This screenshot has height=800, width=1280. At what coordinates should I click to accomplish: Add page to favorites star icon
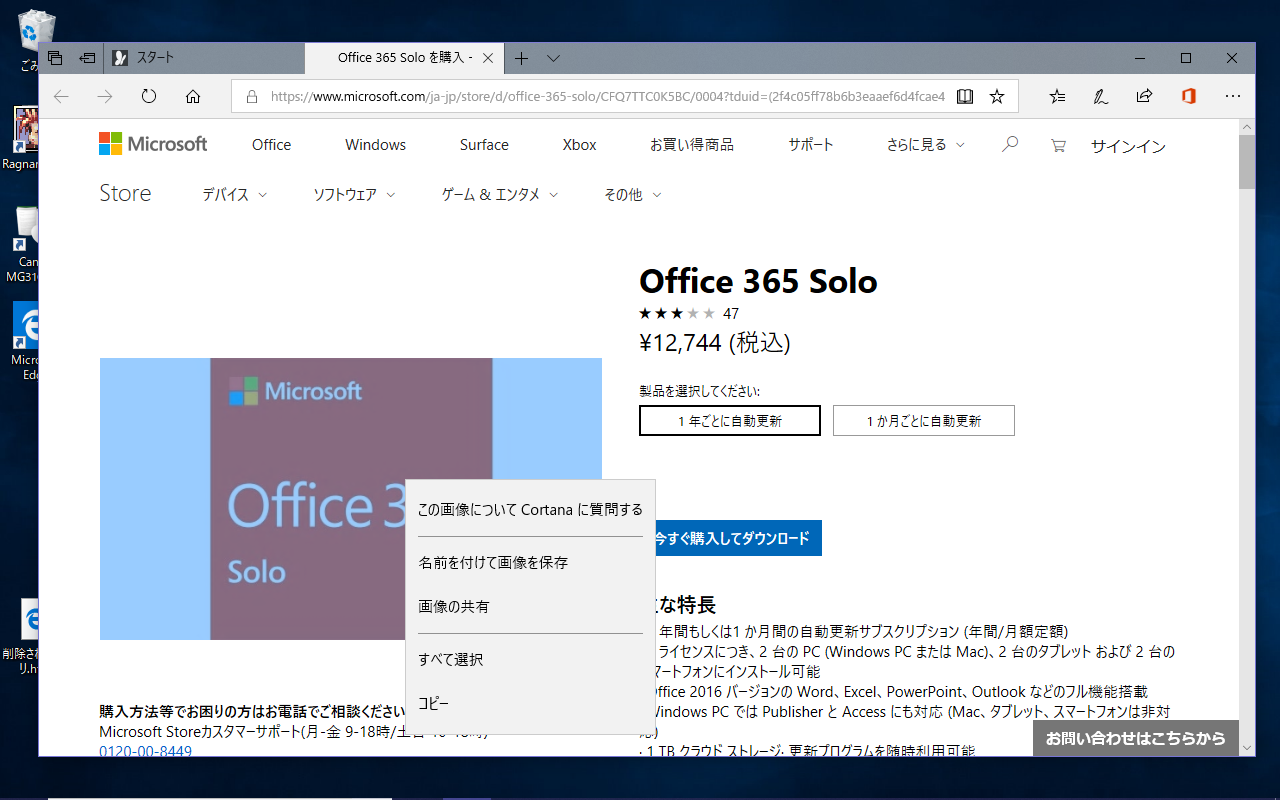click(997, 97)
